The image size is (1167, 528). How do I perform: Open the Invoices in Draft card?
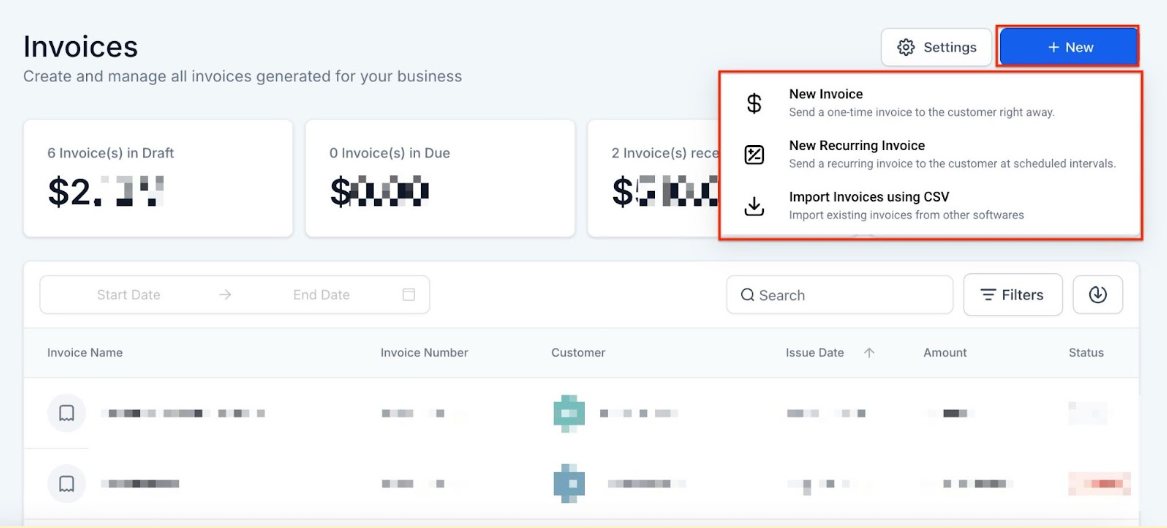[x=158, y=178]
